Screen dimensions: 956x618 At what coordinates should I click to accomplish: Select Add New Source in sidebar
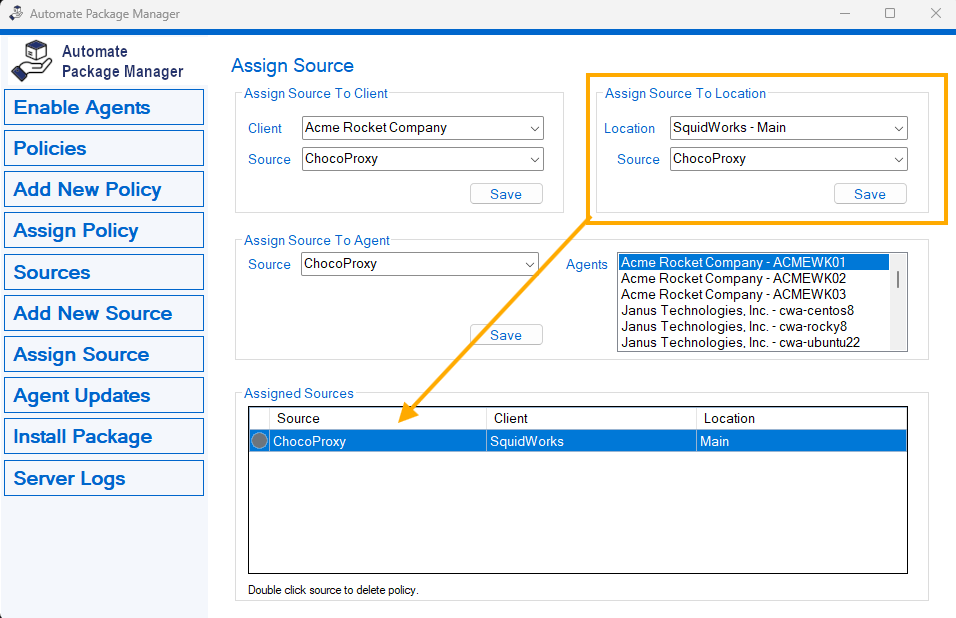tap(104, 313)
